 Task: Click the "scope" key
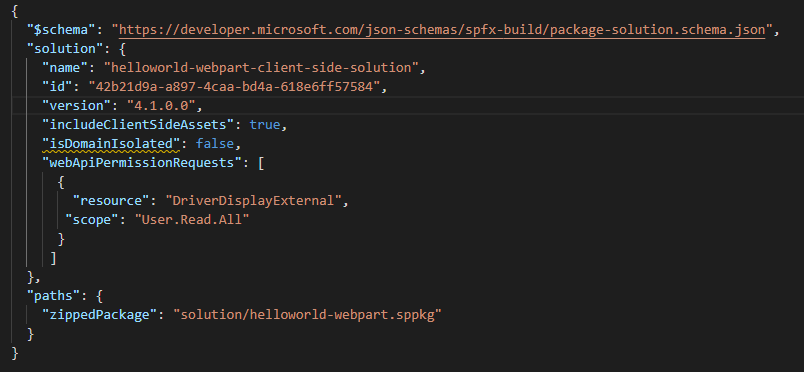click(92, 220)
